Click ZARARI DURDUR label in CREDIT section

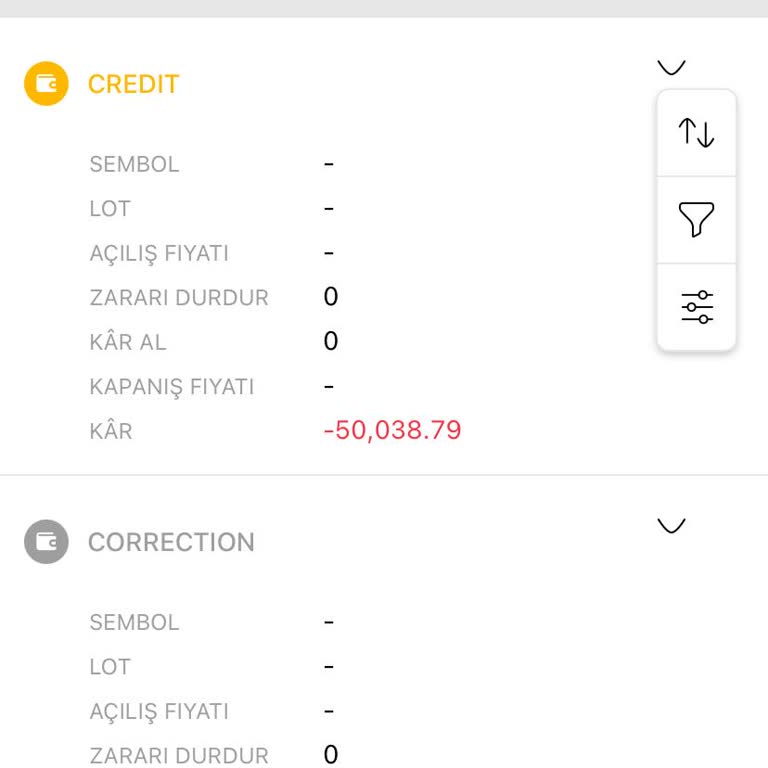tap(179, 298)
